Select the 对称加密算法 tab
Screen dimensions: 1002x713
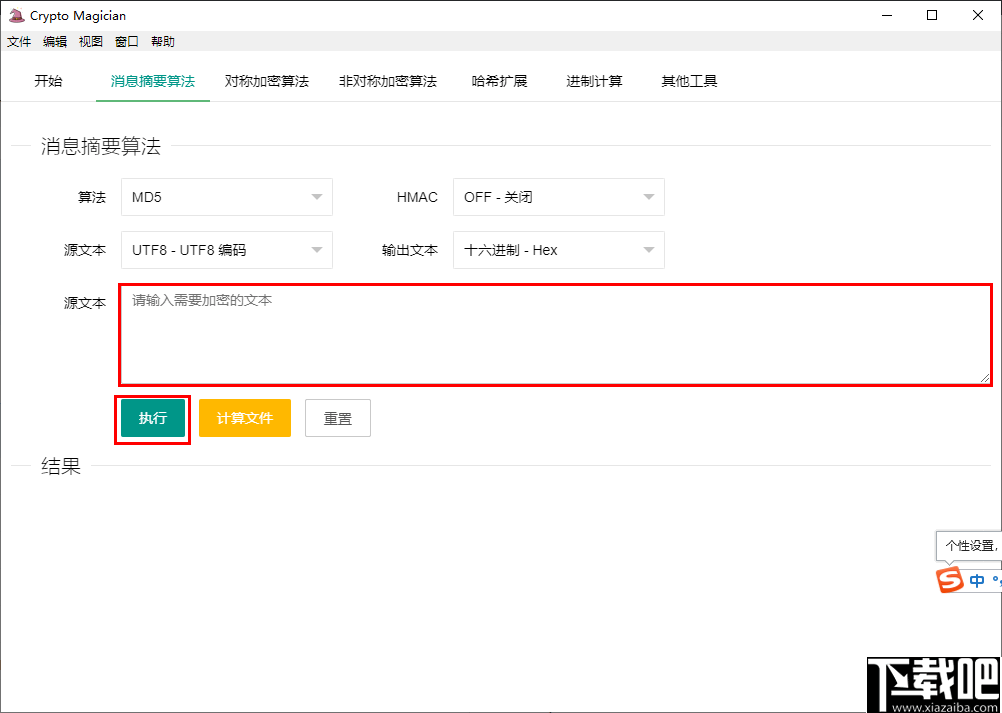[x=266, y=81]
